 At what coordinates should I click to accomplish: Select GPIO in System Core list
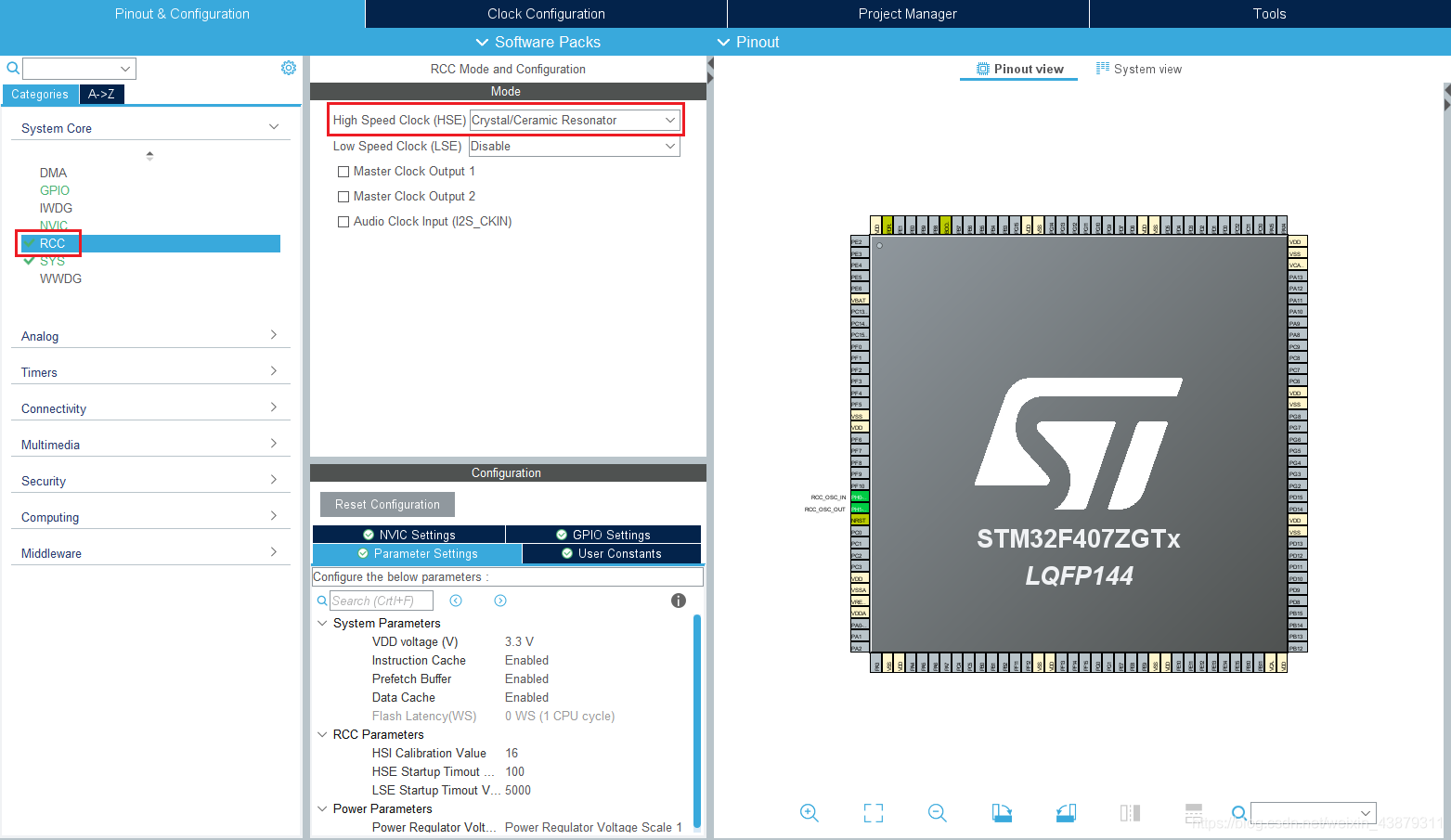(55, 190)
